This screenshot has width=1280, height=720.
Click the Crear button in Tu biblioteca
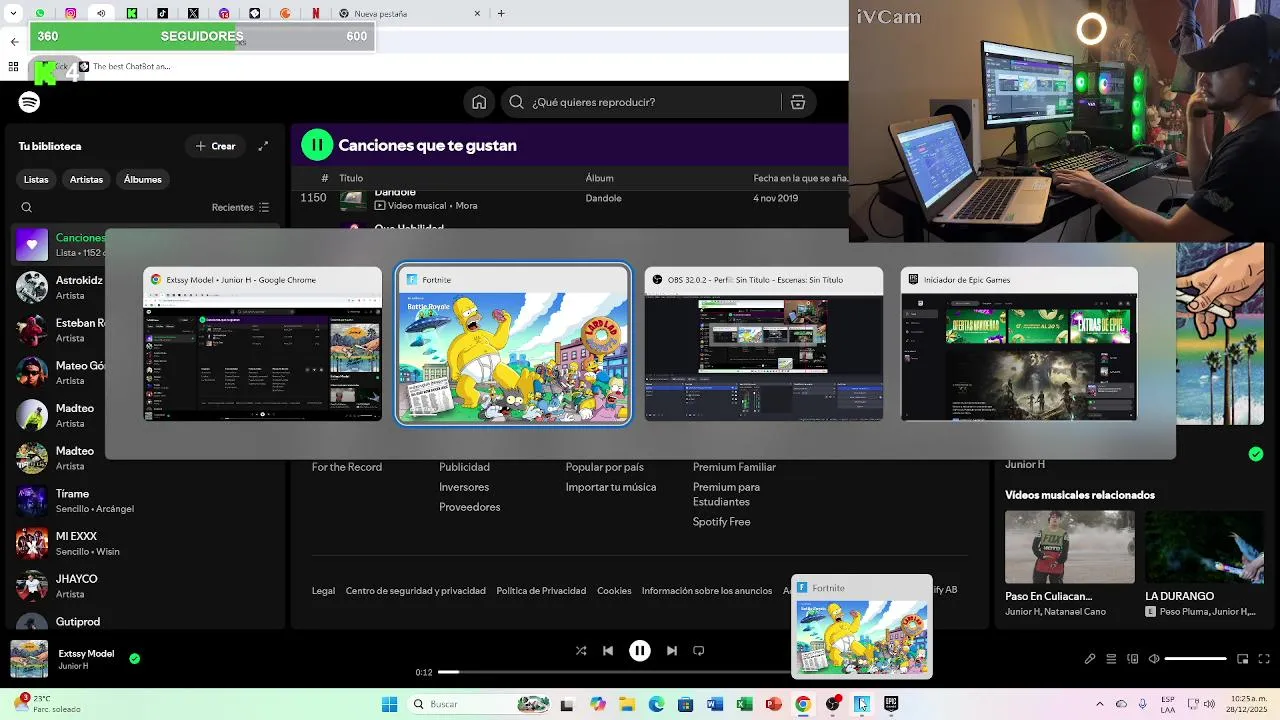[216, 146]
